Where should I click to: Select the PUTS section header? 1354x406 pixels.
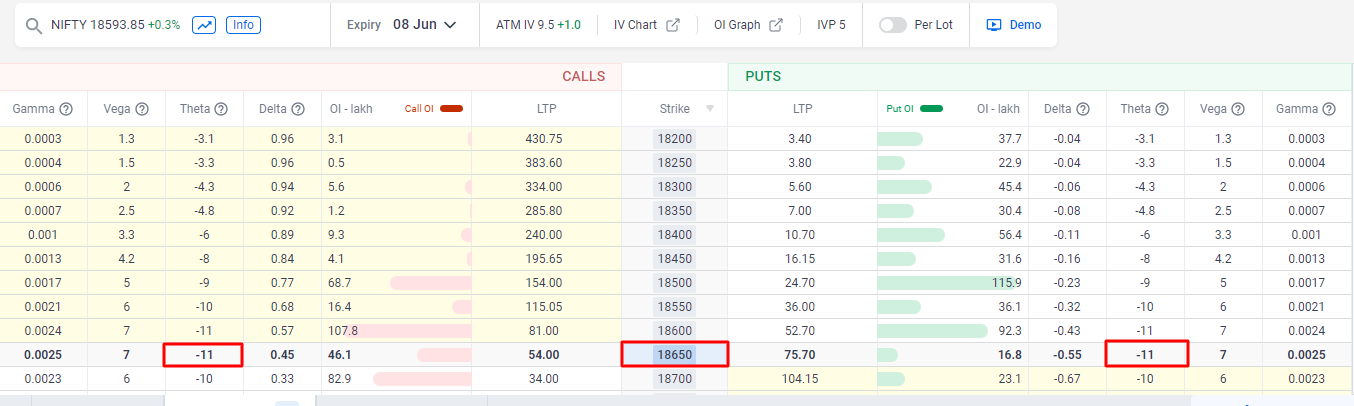click(x=763, y=76)
